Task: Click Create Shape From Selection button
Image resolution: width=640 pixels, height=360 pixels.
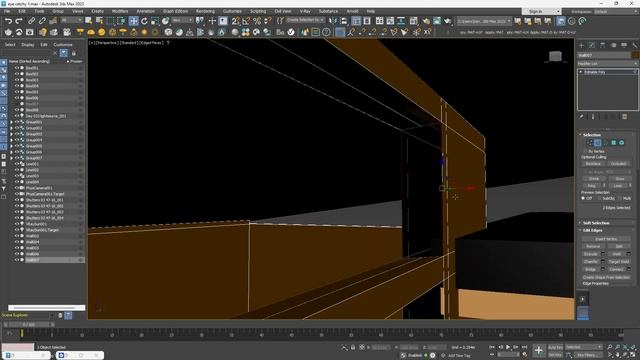Action: [606, 277]
